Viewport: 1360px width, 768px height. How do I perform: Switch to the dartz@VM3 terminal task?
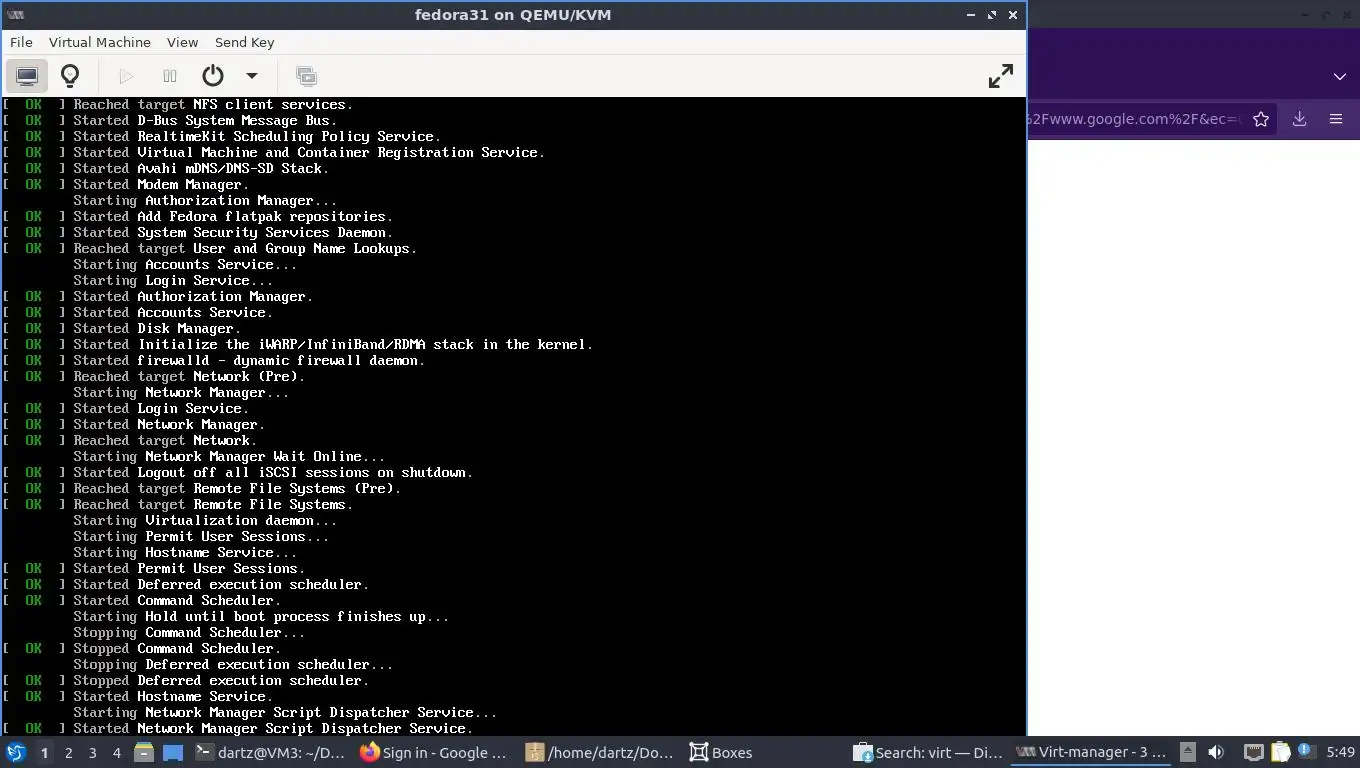coord(270,753)
